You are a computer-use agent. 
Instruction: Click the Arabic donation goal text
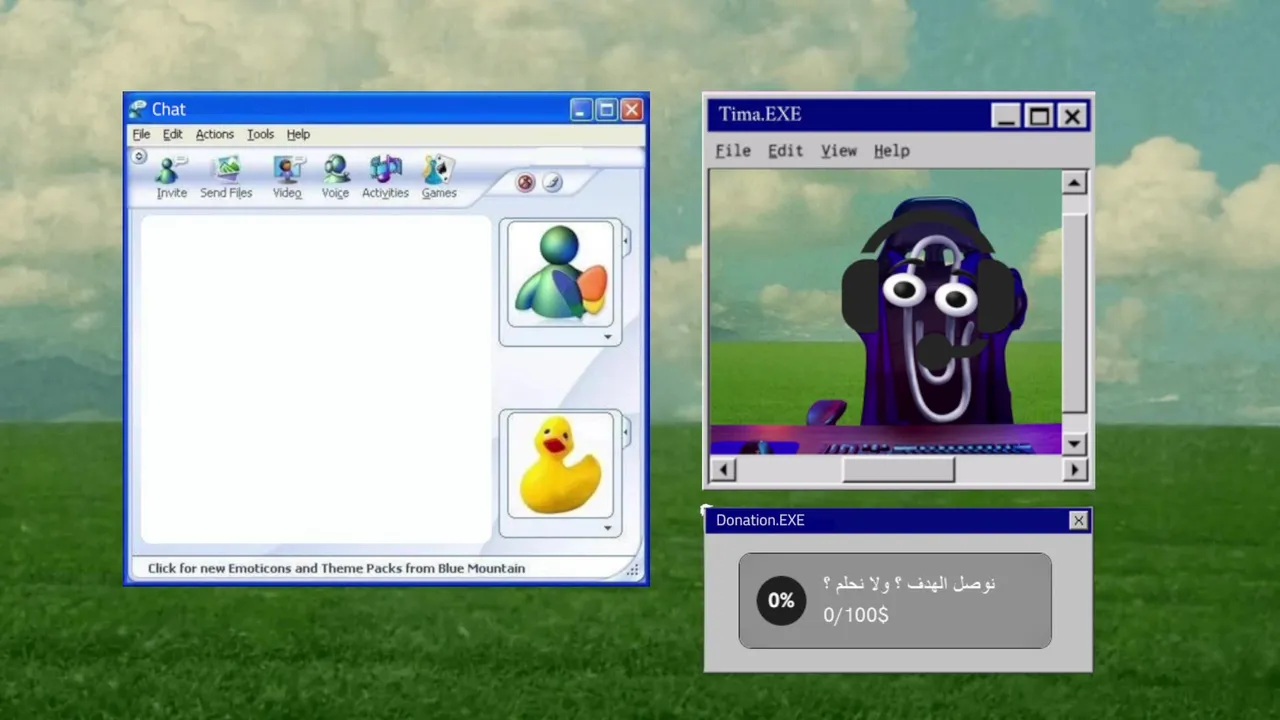(x=909, y=584)
